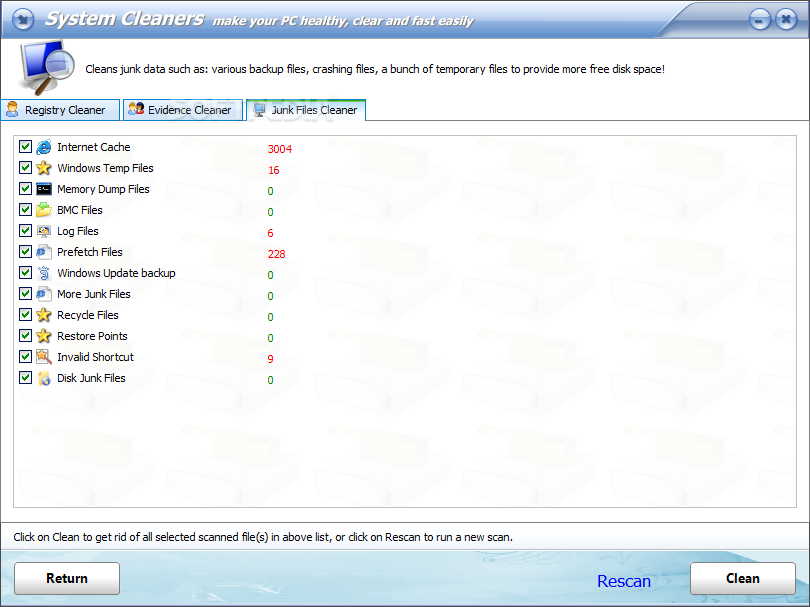Uncheck the Windows Update backup checkbox
Image resolution: width=810 pixels, height=607 pixels.
point(25,272)
